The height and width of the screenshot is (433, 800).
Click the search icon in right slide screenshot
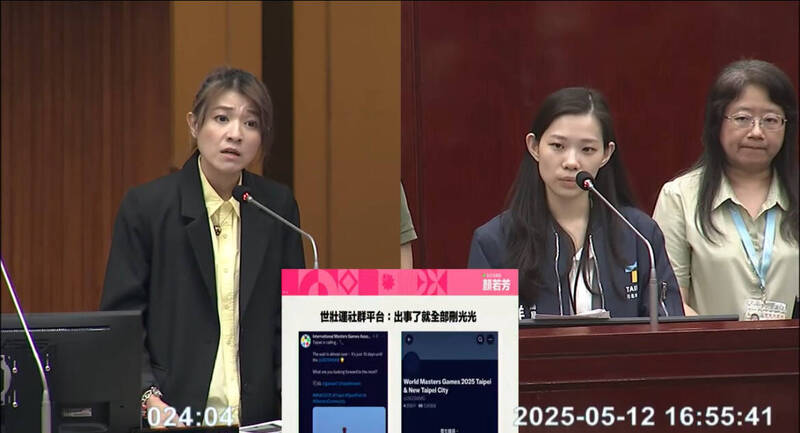(480, 340)
